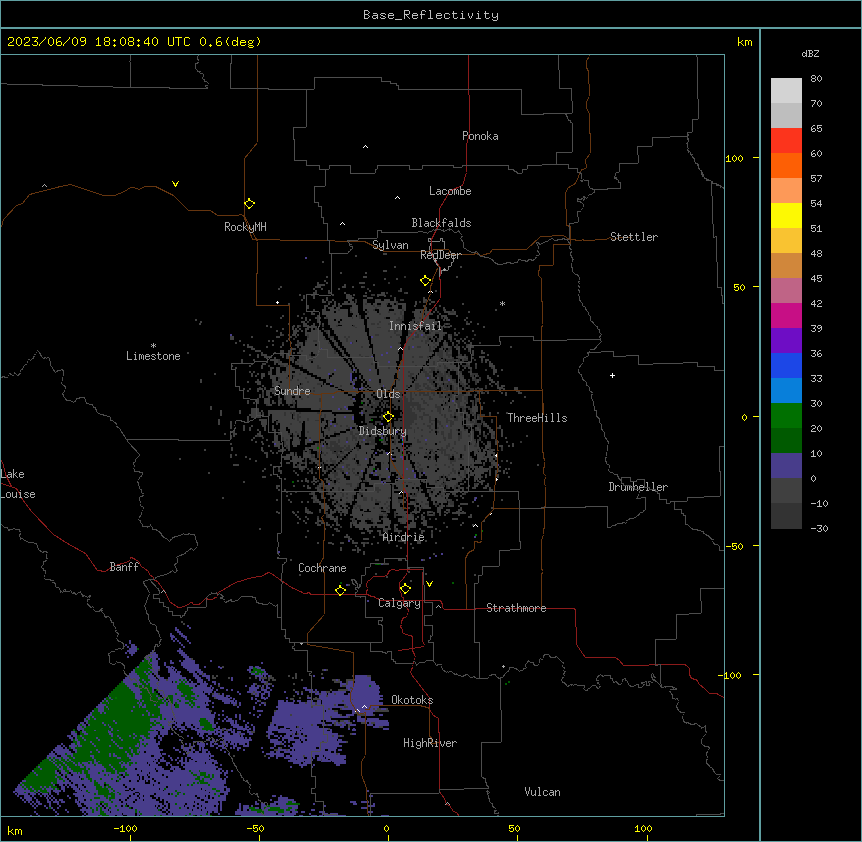Click the Cochrane label

(x=322, y=568)
